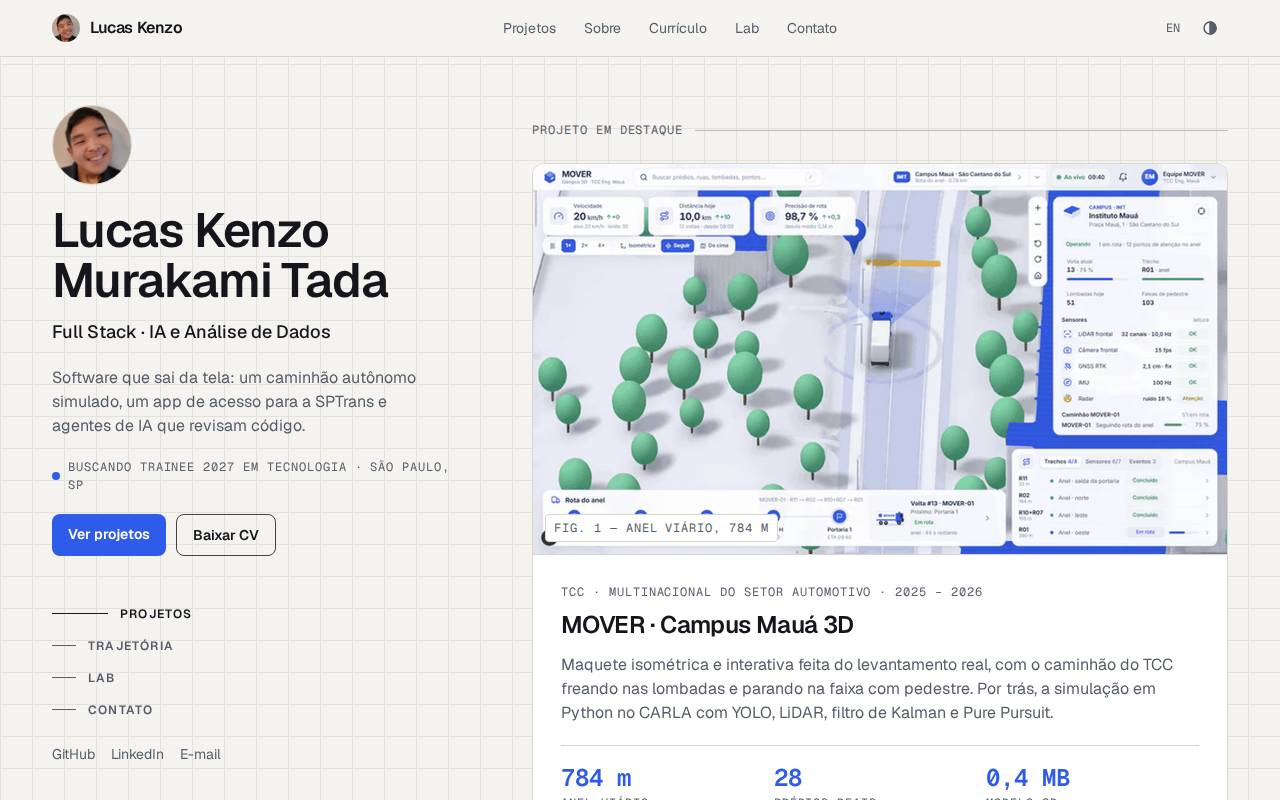
Task: Click the truck icon beside Rota do anel
Action: point(556,499)
